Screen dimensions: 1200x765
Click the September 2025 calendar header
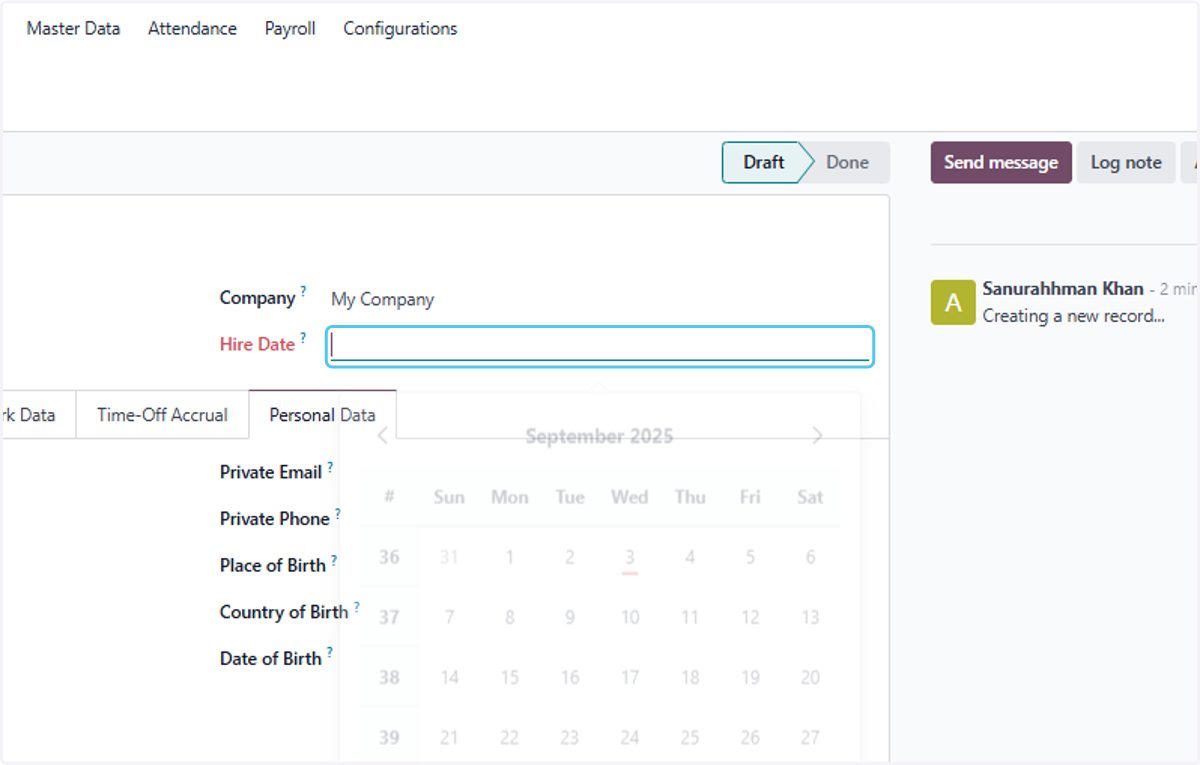[599, 436]
